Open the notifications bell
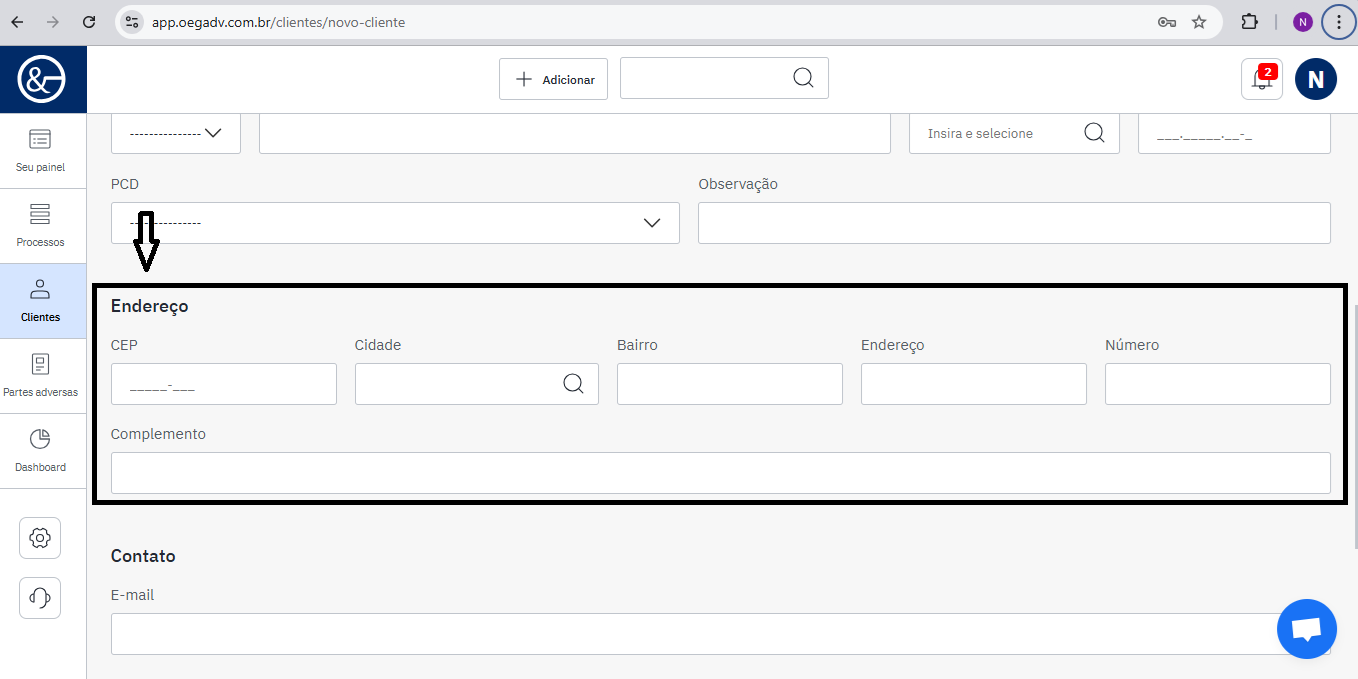Screen dimensions: 1358x679 [1262, 79]
